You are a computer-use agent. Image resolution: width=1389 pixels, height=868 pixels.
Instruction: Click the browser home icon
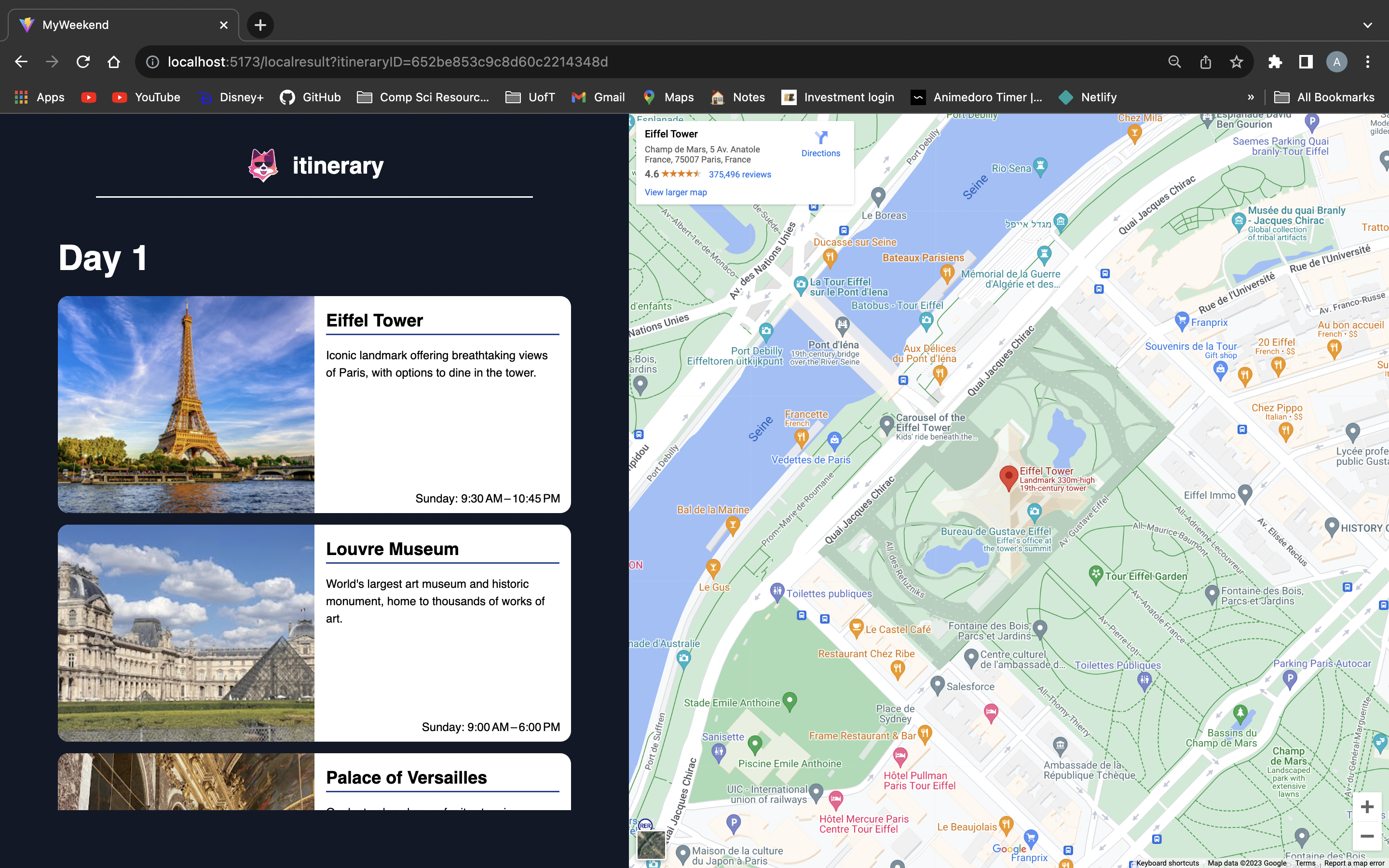pyautogui.click(x=114, y=62)
